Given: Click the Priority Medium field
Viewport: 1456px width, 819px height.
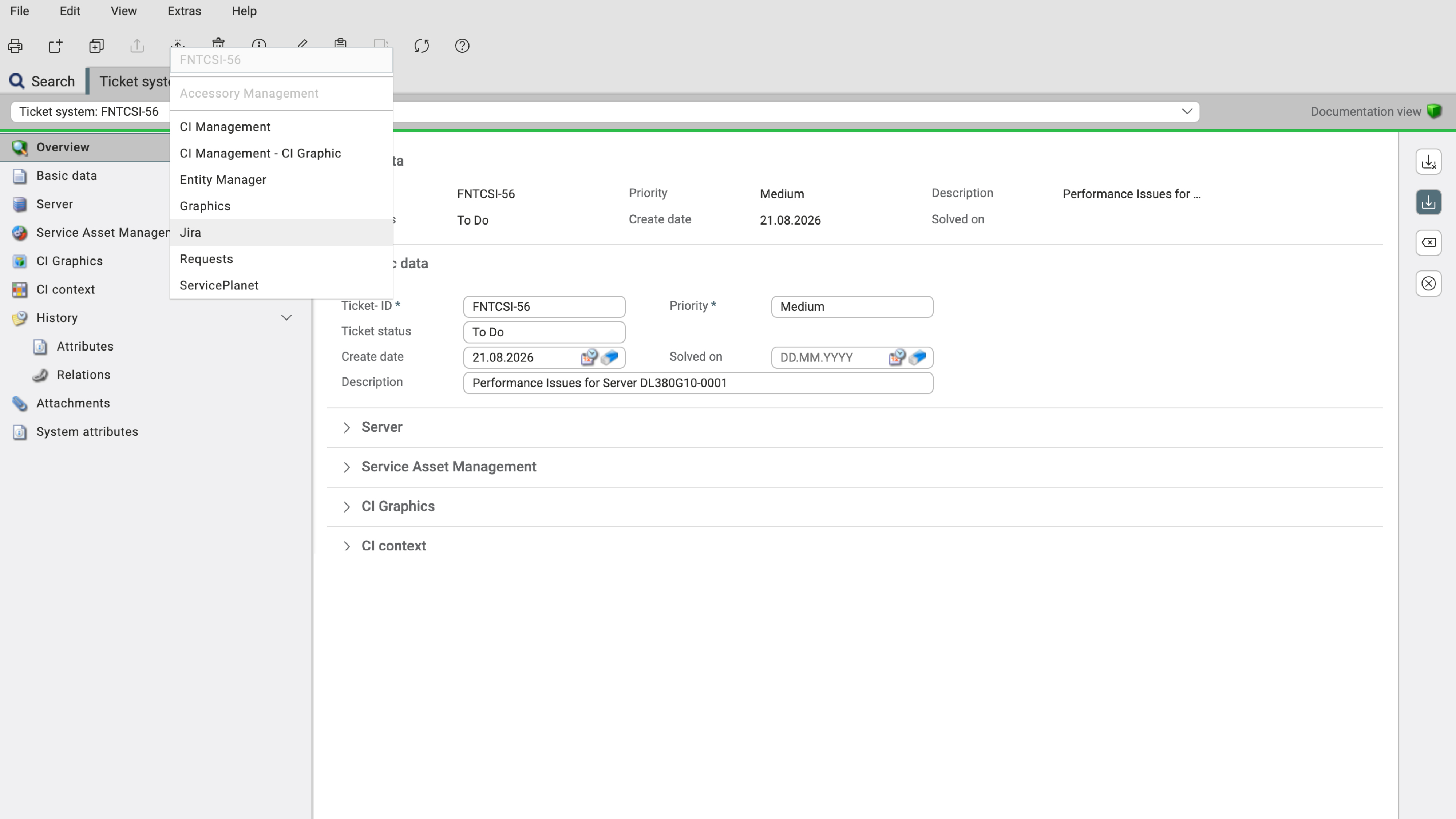Looking at the screenshot, I should point(852,307).
